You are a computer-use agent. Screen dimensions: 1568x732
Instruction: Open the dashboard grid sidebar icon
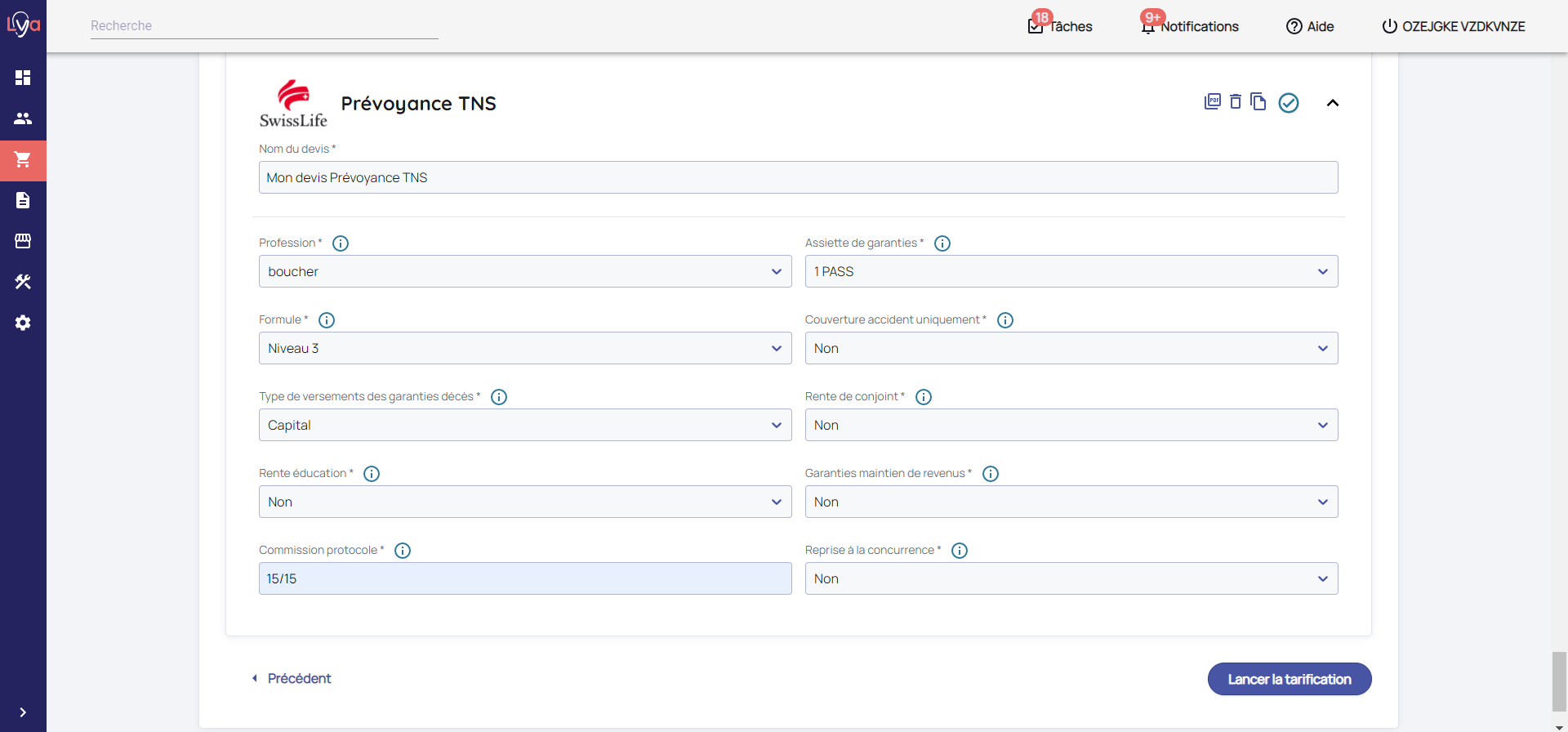pos(23,78)
